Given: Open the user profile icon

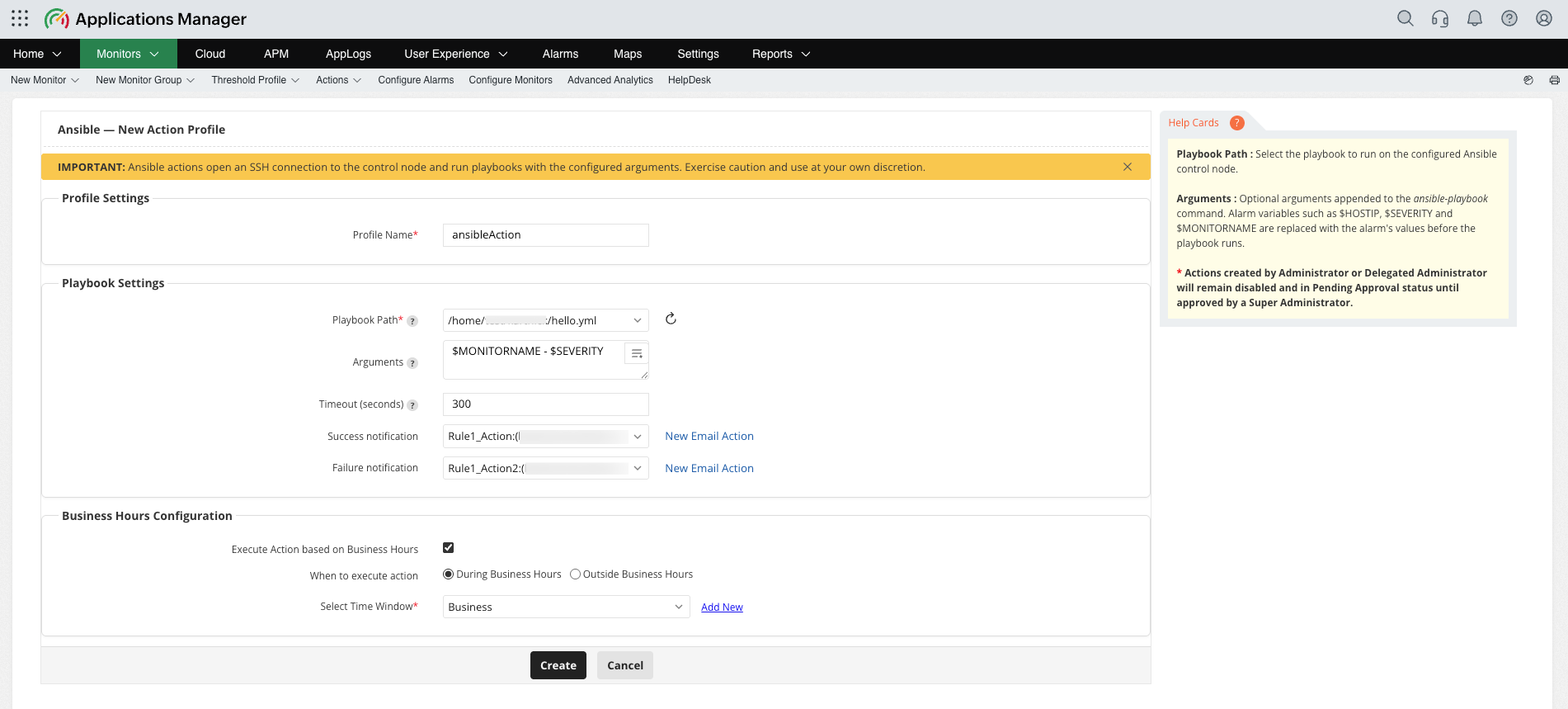Looking at the screenshot, I should click(1544, 18).
